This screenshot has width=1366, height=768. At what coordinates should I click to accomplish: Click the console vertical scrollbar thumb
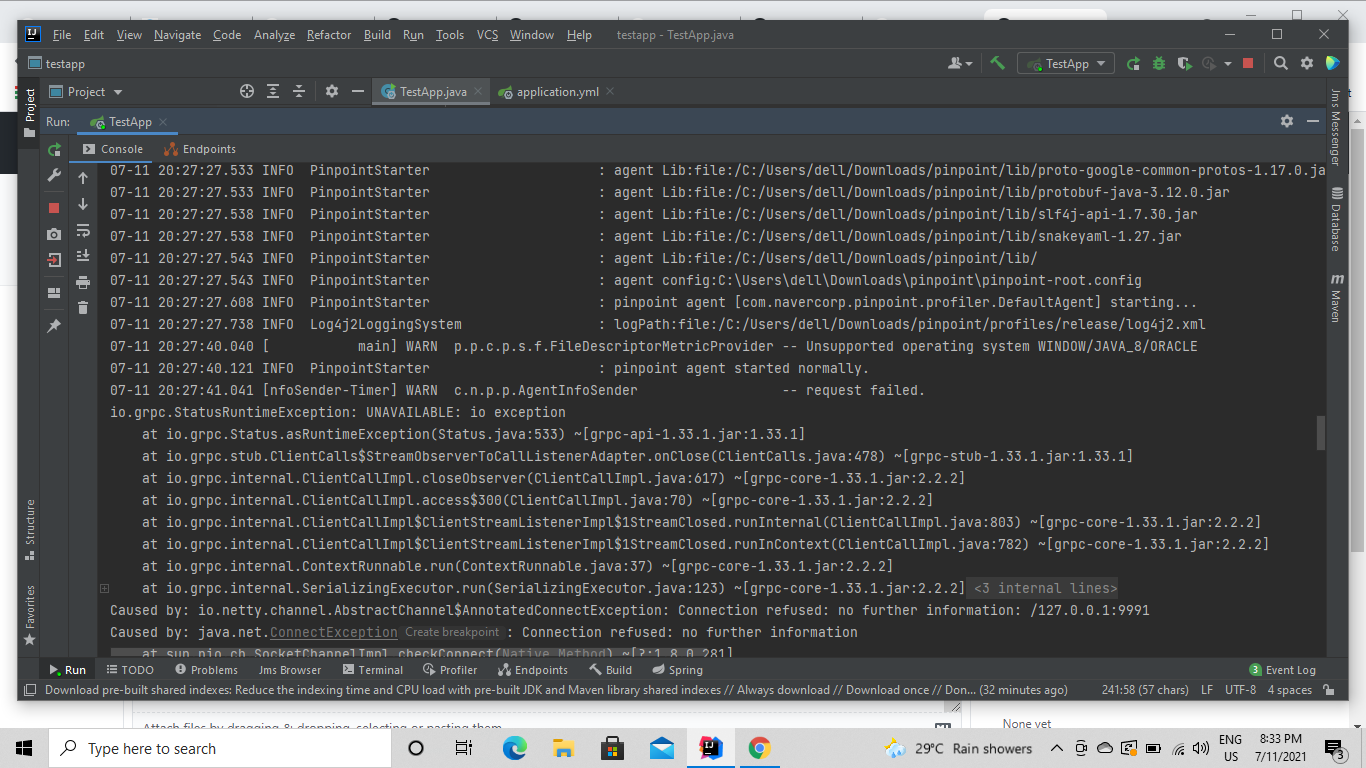click(x=1320, y=433)
